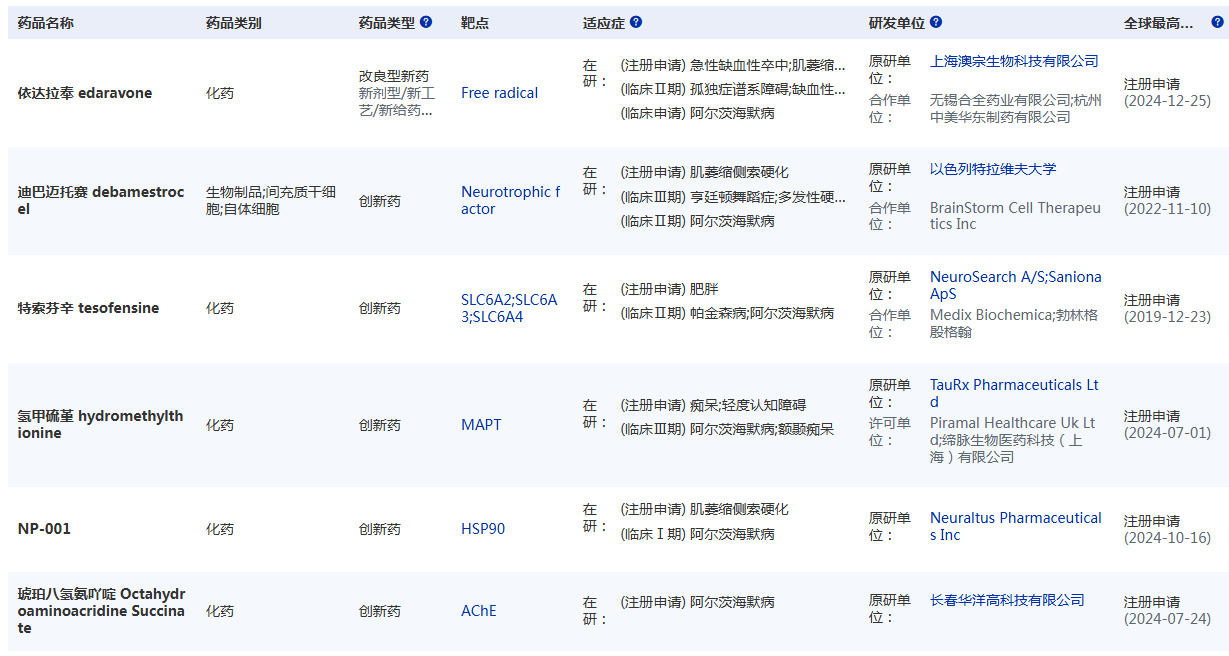This screenshot has width=1229, height=656.
Task: Open 长春华洋高科技有限公司 link
Action: 1007,600
